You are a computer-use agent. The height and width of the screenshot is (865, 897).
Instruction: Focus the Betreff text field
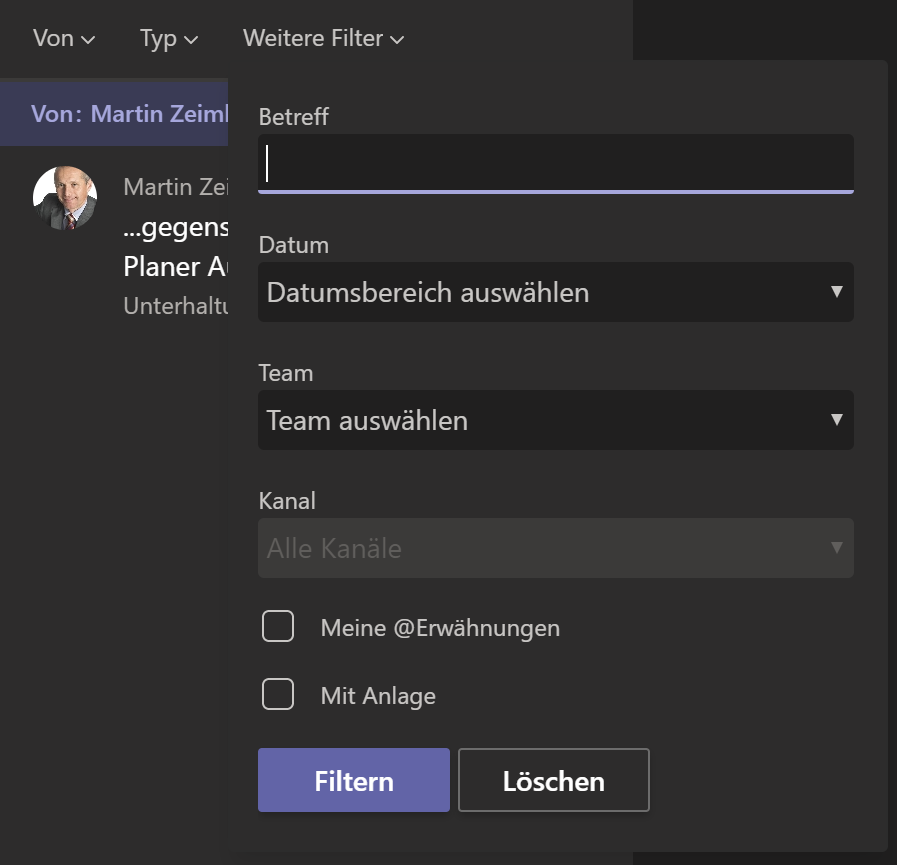[x=555, y=162]
